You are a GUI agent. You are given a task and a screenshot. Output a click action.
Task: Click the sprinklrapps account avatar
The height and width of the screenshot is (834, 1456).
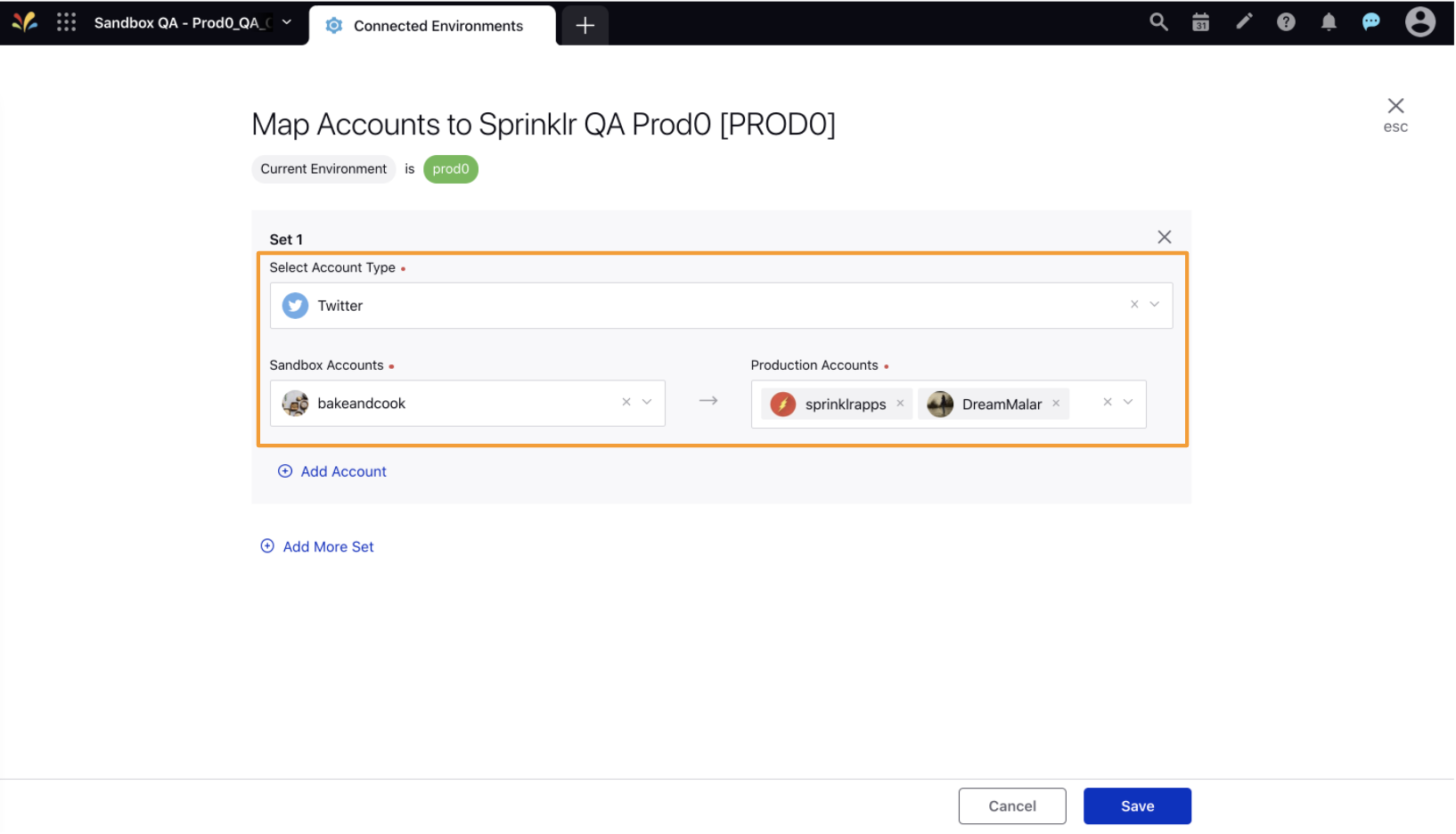(782, 405)
